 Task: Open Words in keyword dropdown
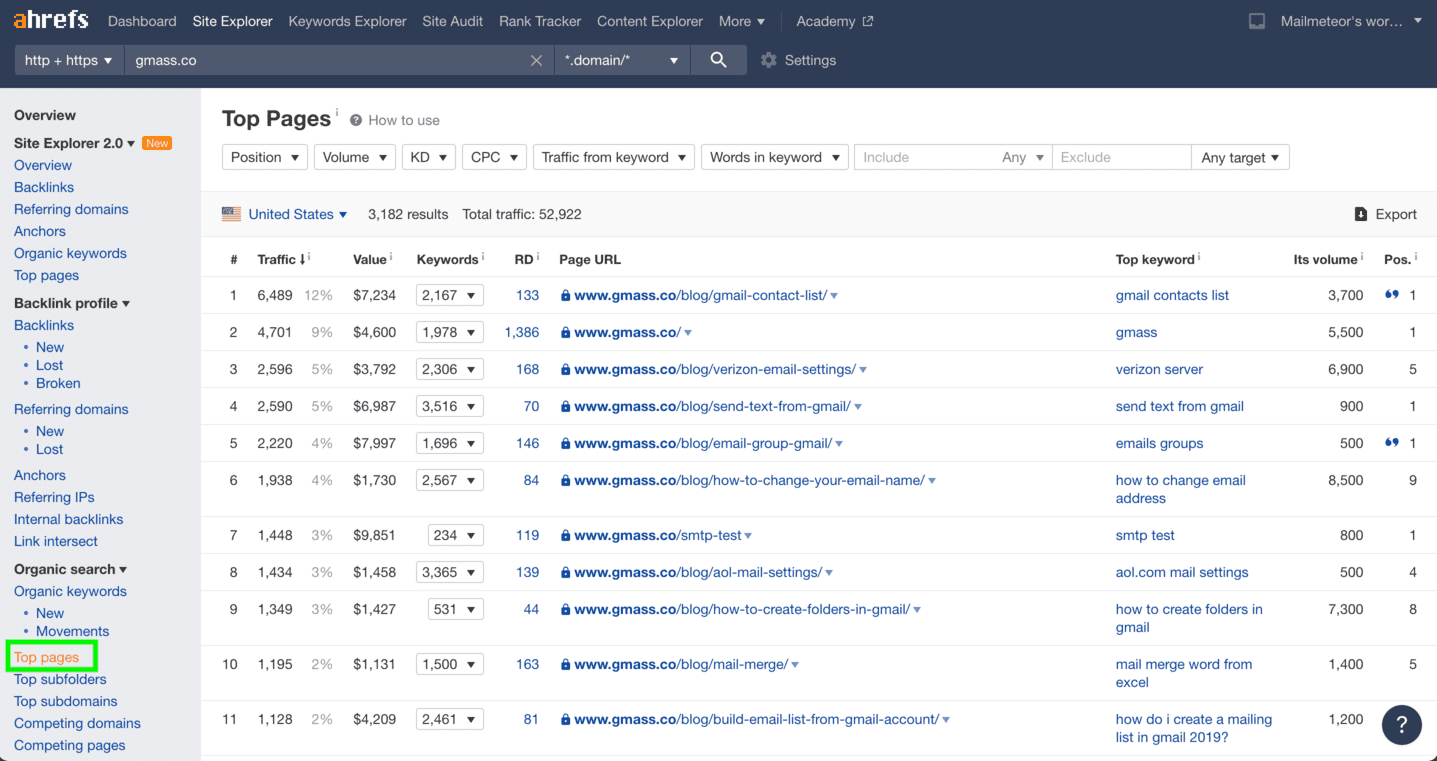tap(775, 157)
